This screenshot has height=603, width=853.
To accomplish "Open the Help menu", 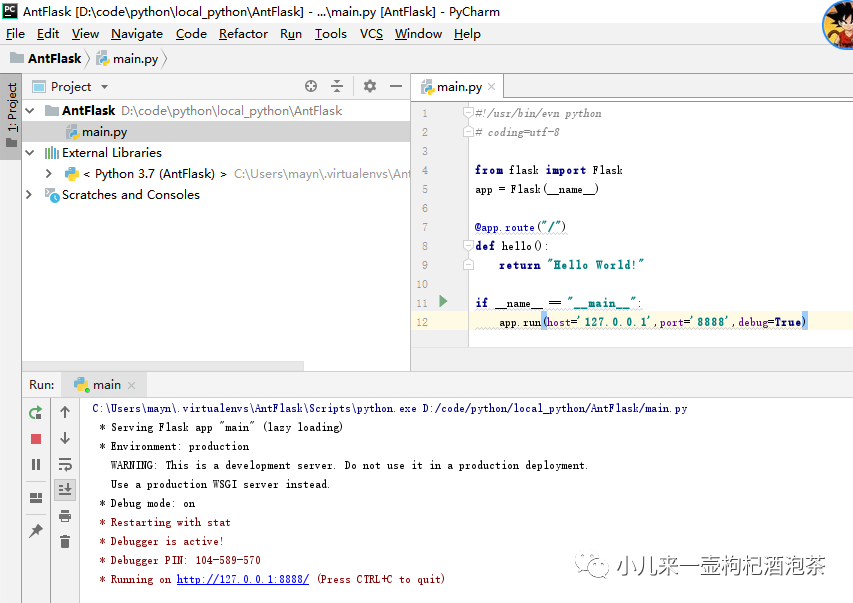I will 467,34.
